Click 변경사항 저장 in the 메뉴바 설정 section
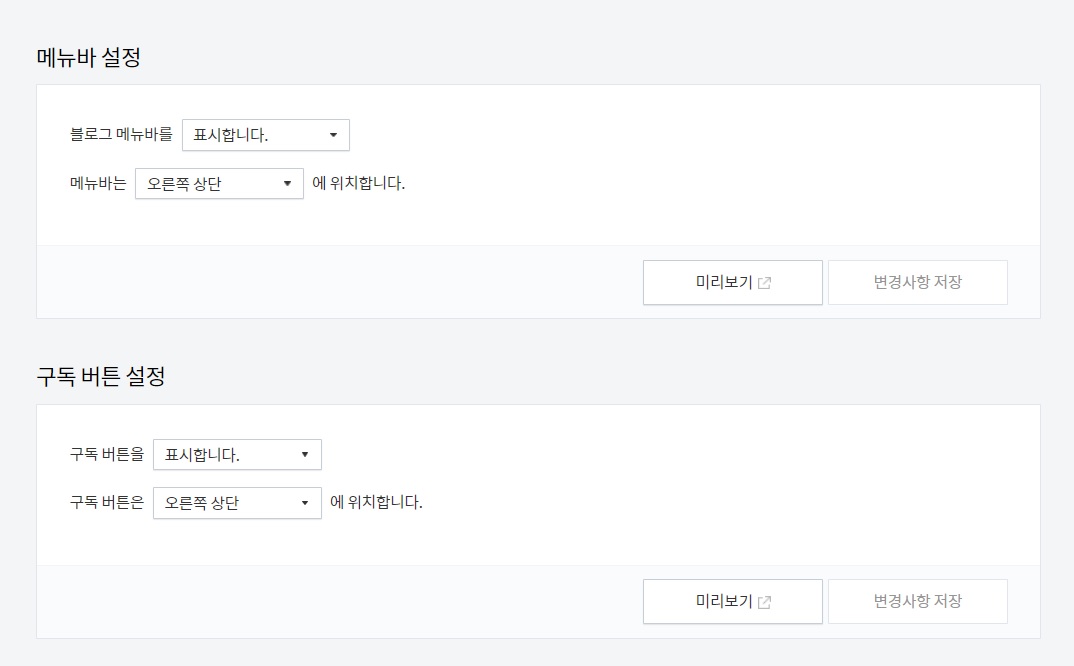This screenshot has width=1074, height=666. point(918,283)
